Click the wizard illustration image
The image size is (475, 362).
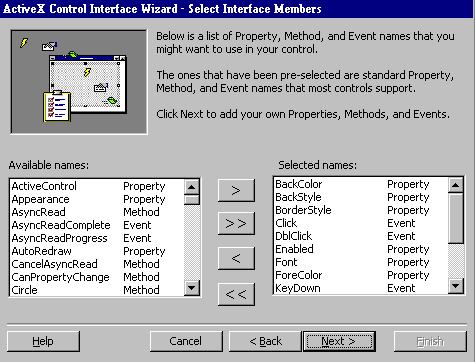[79, 82]
